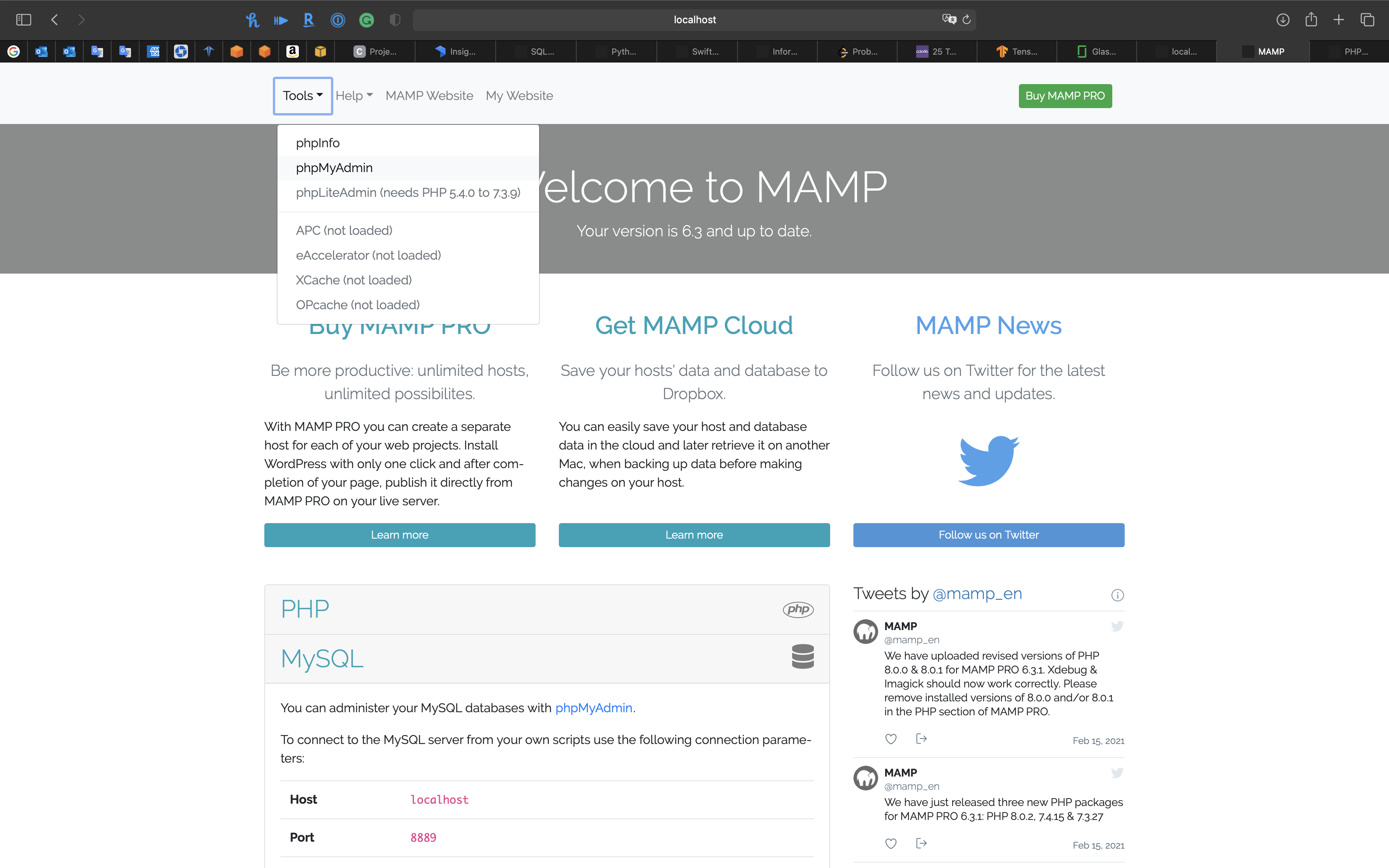Click the Follow us on Twitter button
1389x868 pixels.
click(x=988, y=534)
